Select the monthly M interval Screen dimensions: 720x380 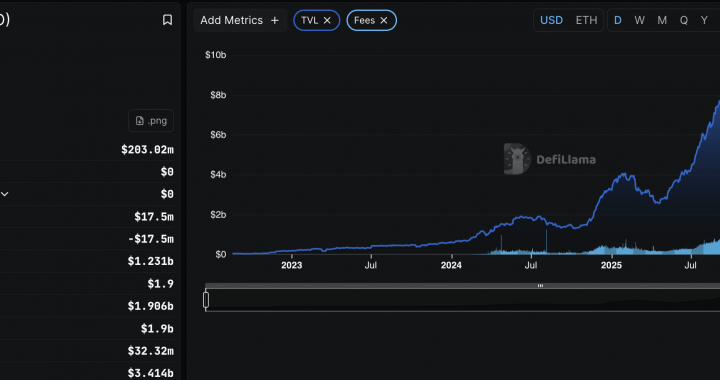point(662,20)
